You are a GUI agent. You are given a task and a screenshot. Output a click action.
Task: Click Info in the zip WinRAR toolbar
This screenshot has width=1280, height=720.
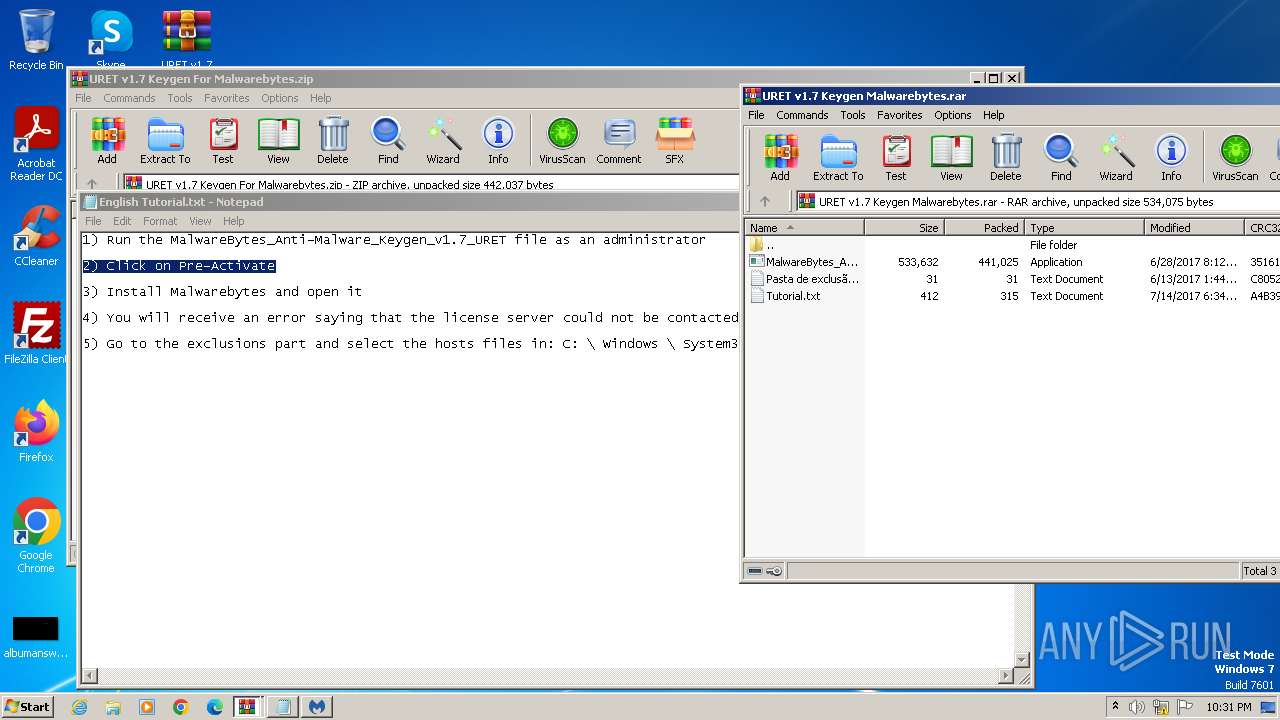click(x=498, y=140)
